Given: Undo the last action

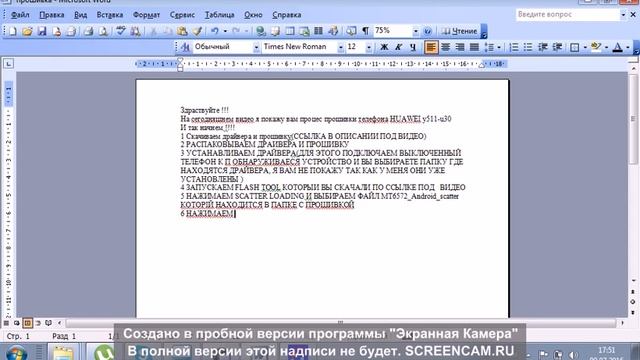Looking at the screenshot, I should coord(215,31).
